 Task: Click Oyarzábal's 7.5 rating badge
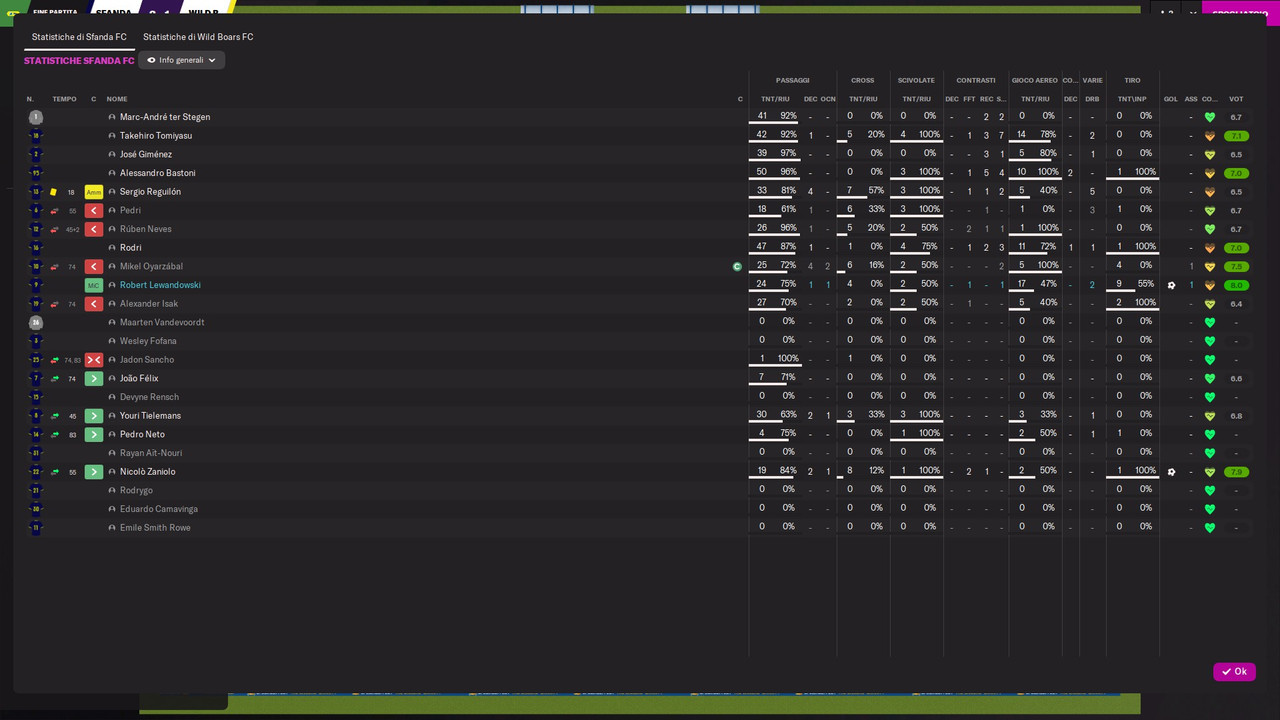click(x=1236, y=267)
